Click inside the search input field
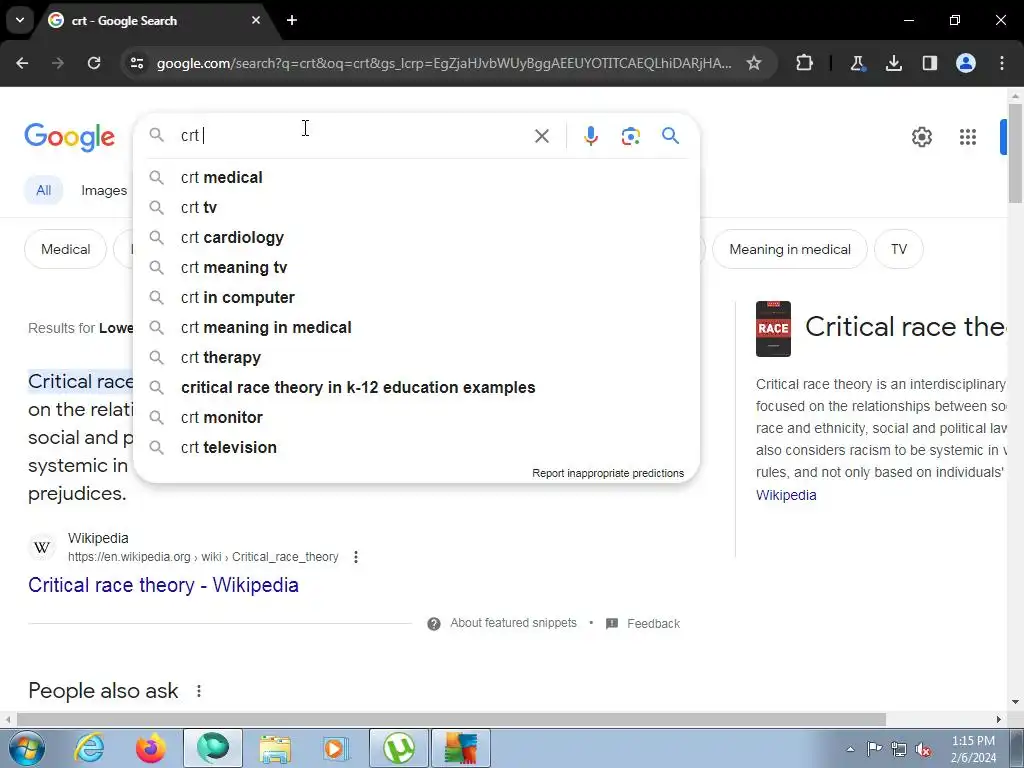The image size is (1024, 768). tap(353, 135)
